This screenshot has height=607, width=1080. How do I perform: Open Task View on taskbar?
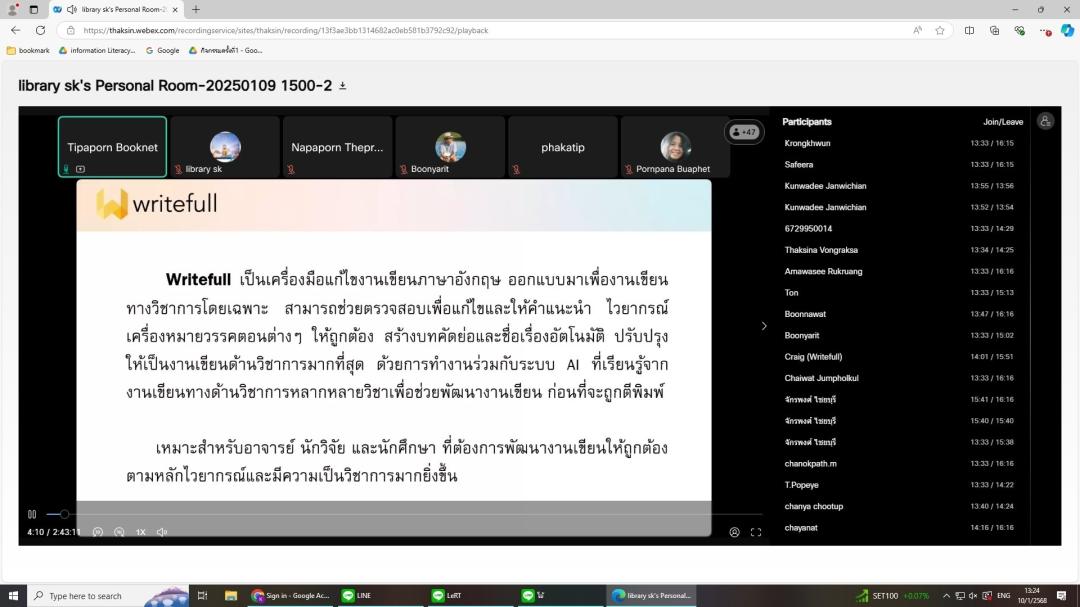pos(202,595)
